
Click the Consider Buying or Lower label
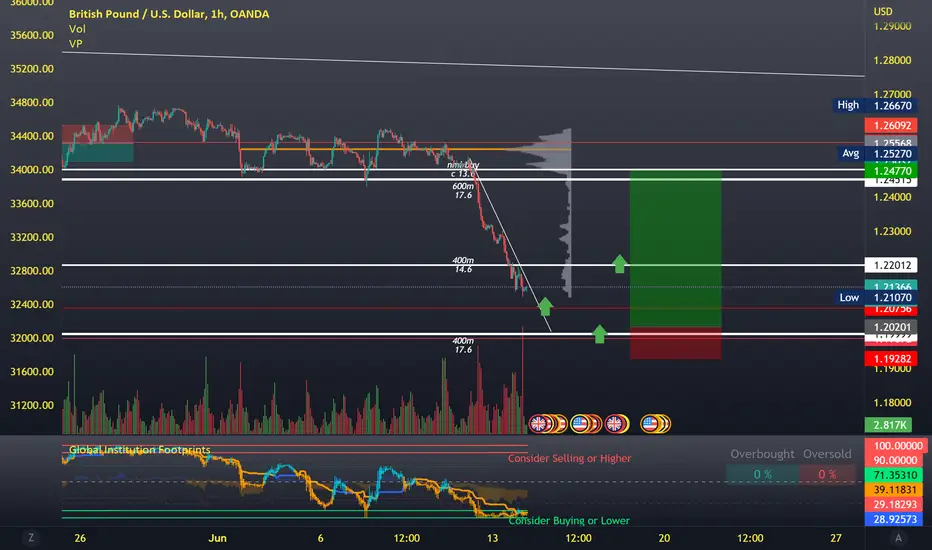(x=569, y=520)
